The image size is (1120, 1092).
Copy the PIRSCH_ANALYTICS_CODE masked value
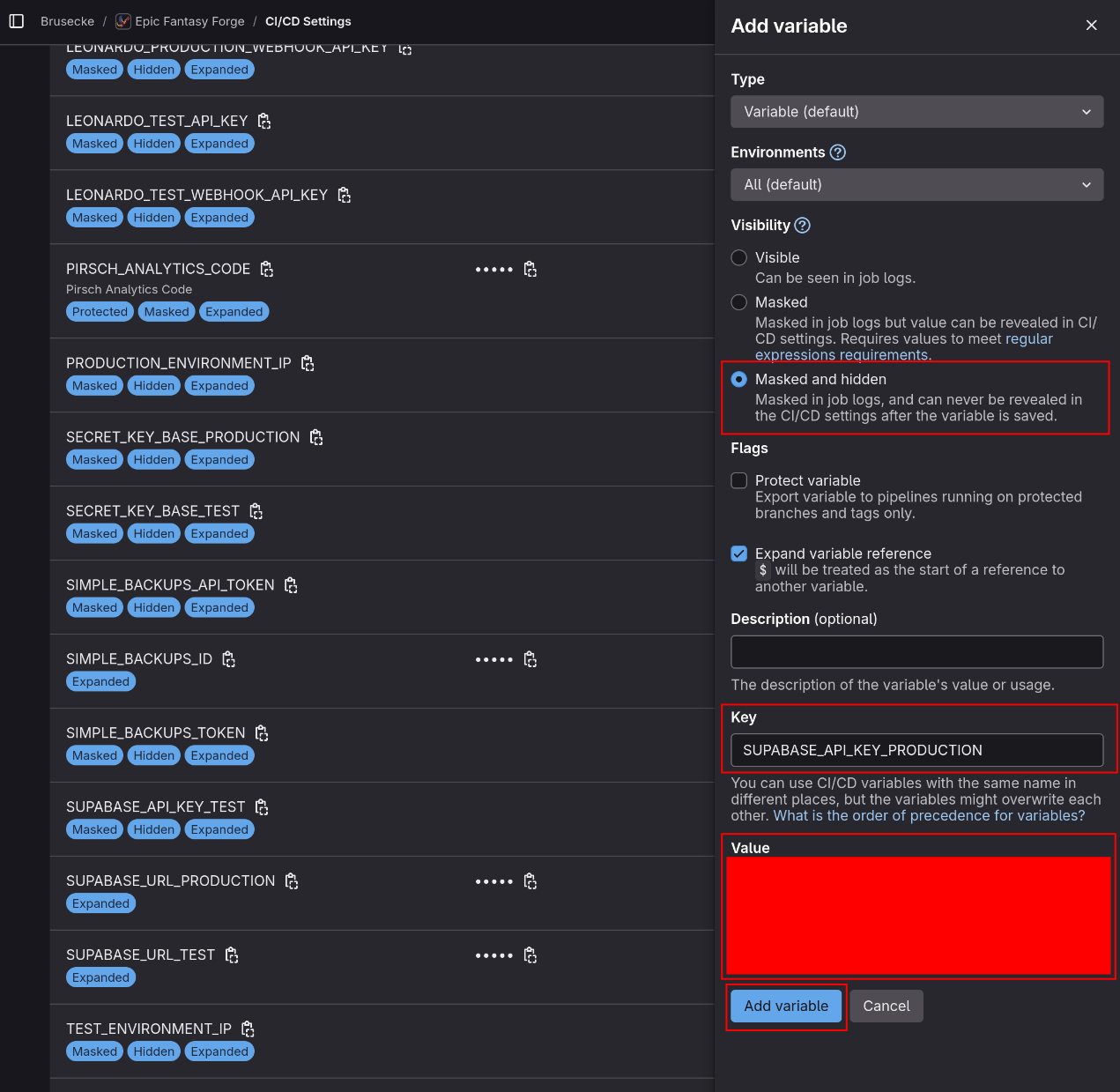(x=530, y=269)
